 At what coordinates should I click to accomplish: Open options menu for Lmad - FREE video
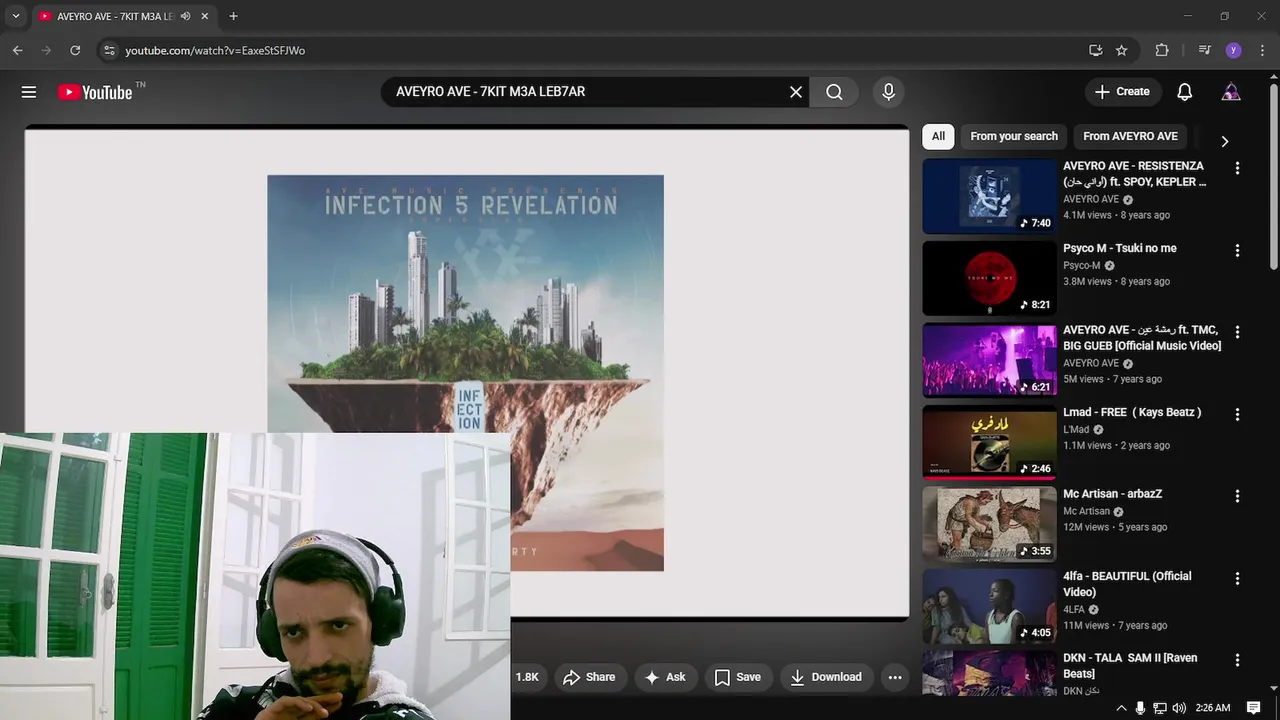(1237, 414)
